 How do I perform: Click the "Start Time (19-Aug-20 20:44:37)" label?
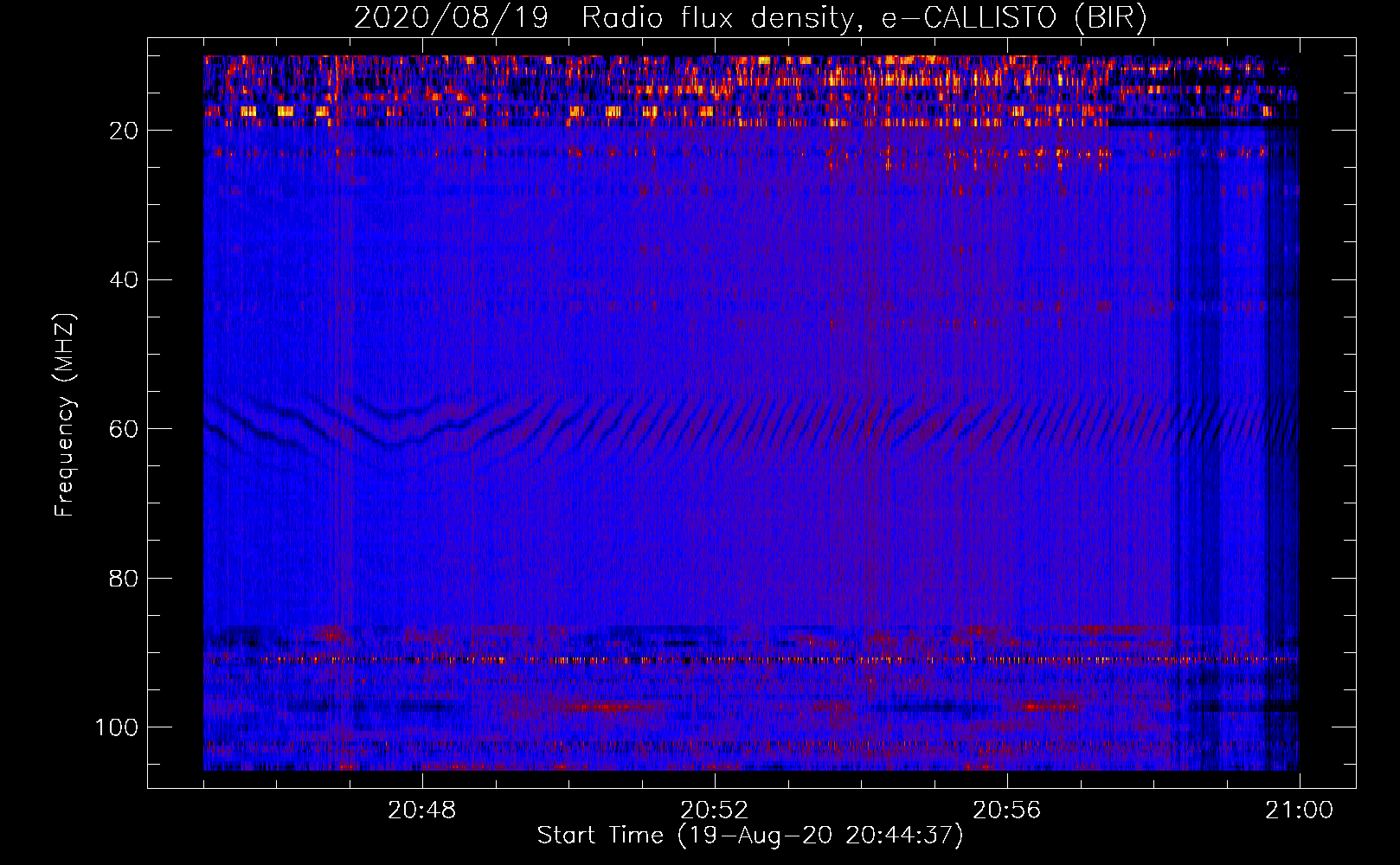point(750,836)
